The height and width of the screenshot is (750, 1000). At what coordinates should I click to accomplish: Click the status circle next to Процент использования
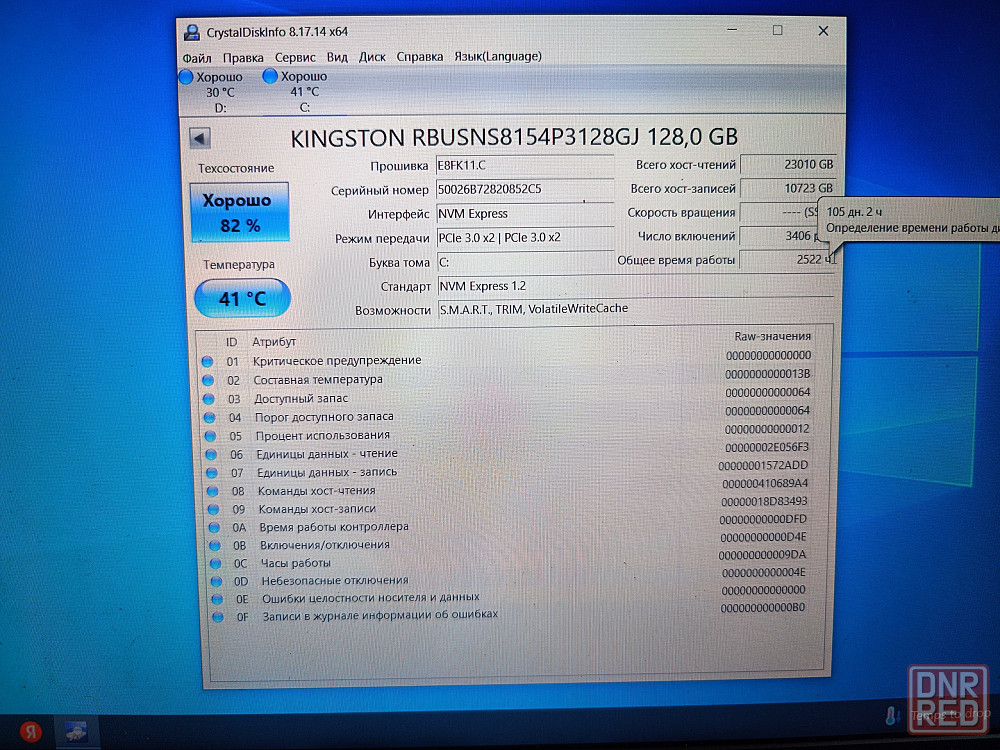(210, 436)
